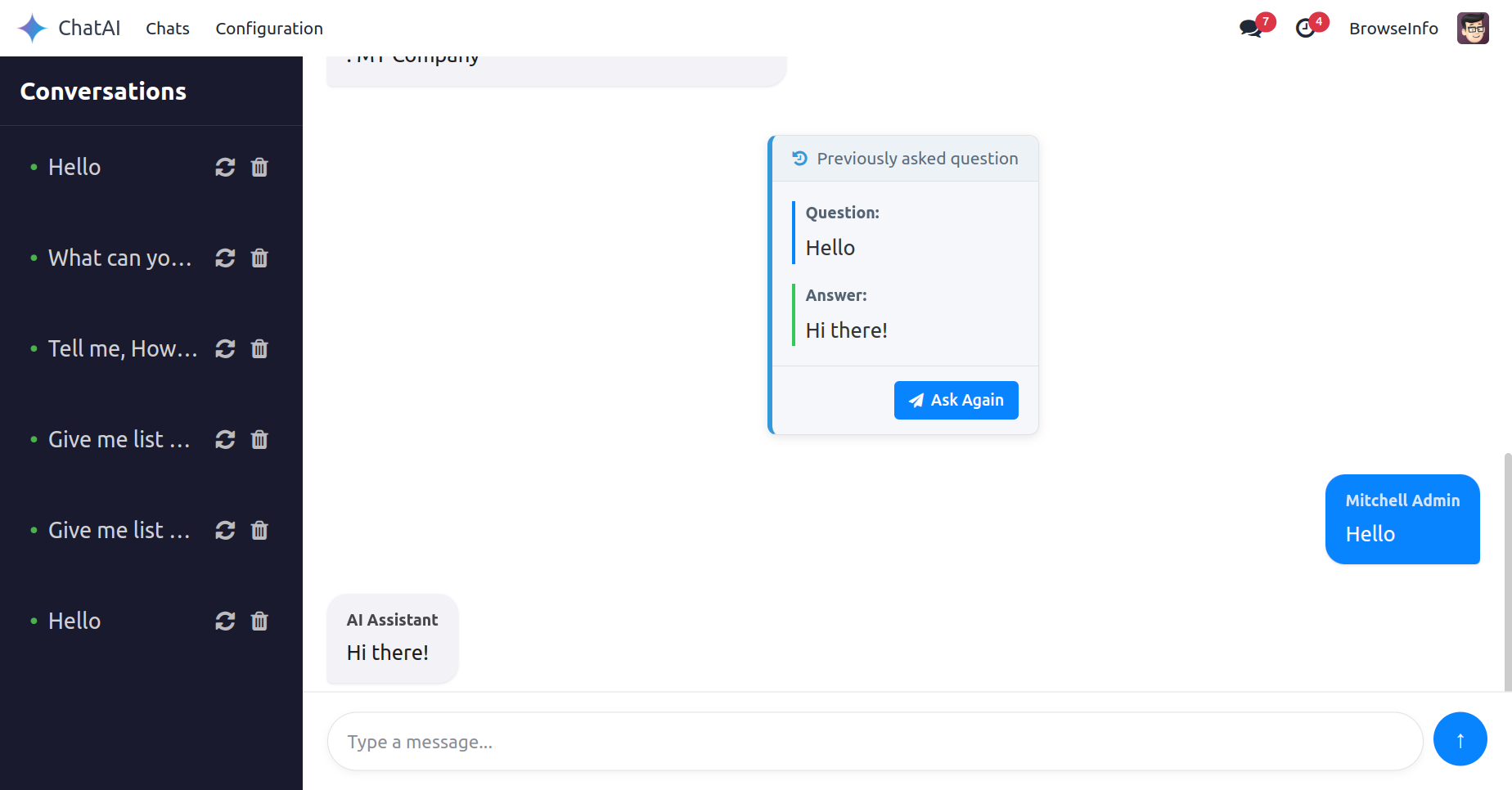Screen dimensions: 1512x790
Task: Delete the first Hello conversation
Action: pos(259,168)
